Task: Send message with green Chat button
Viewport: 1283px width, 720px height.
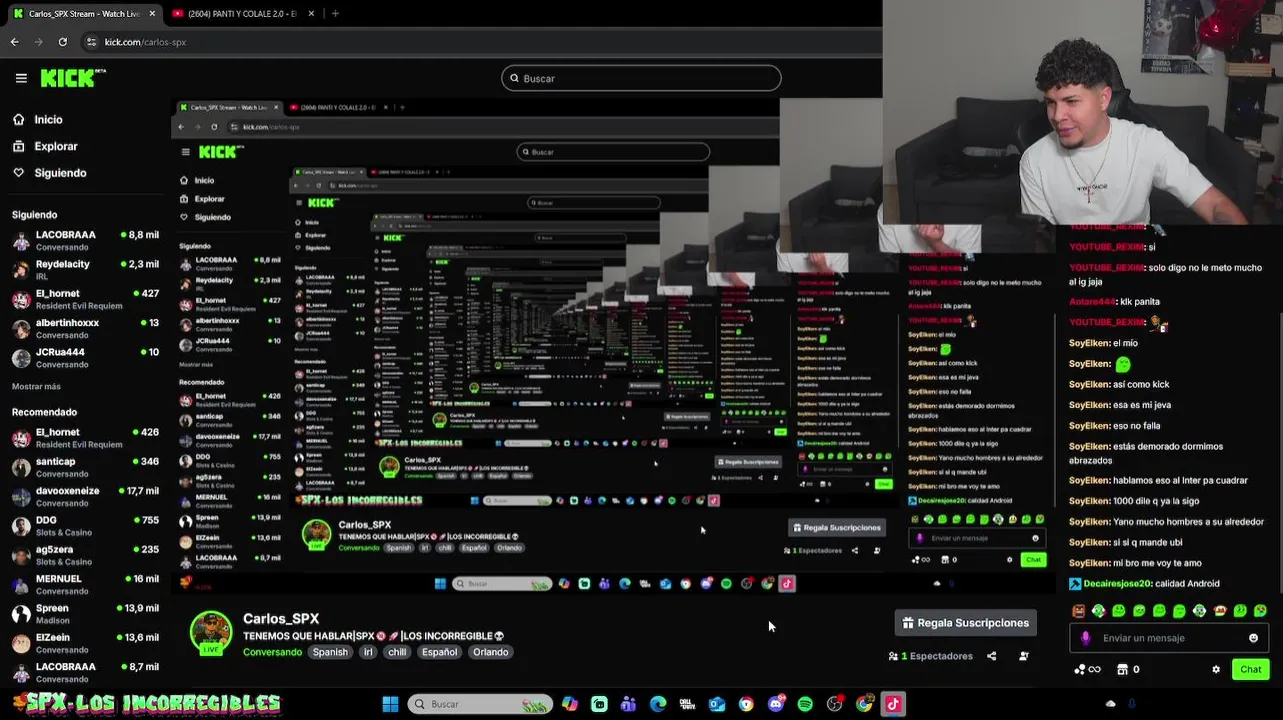Action: tap(1251, 669)
